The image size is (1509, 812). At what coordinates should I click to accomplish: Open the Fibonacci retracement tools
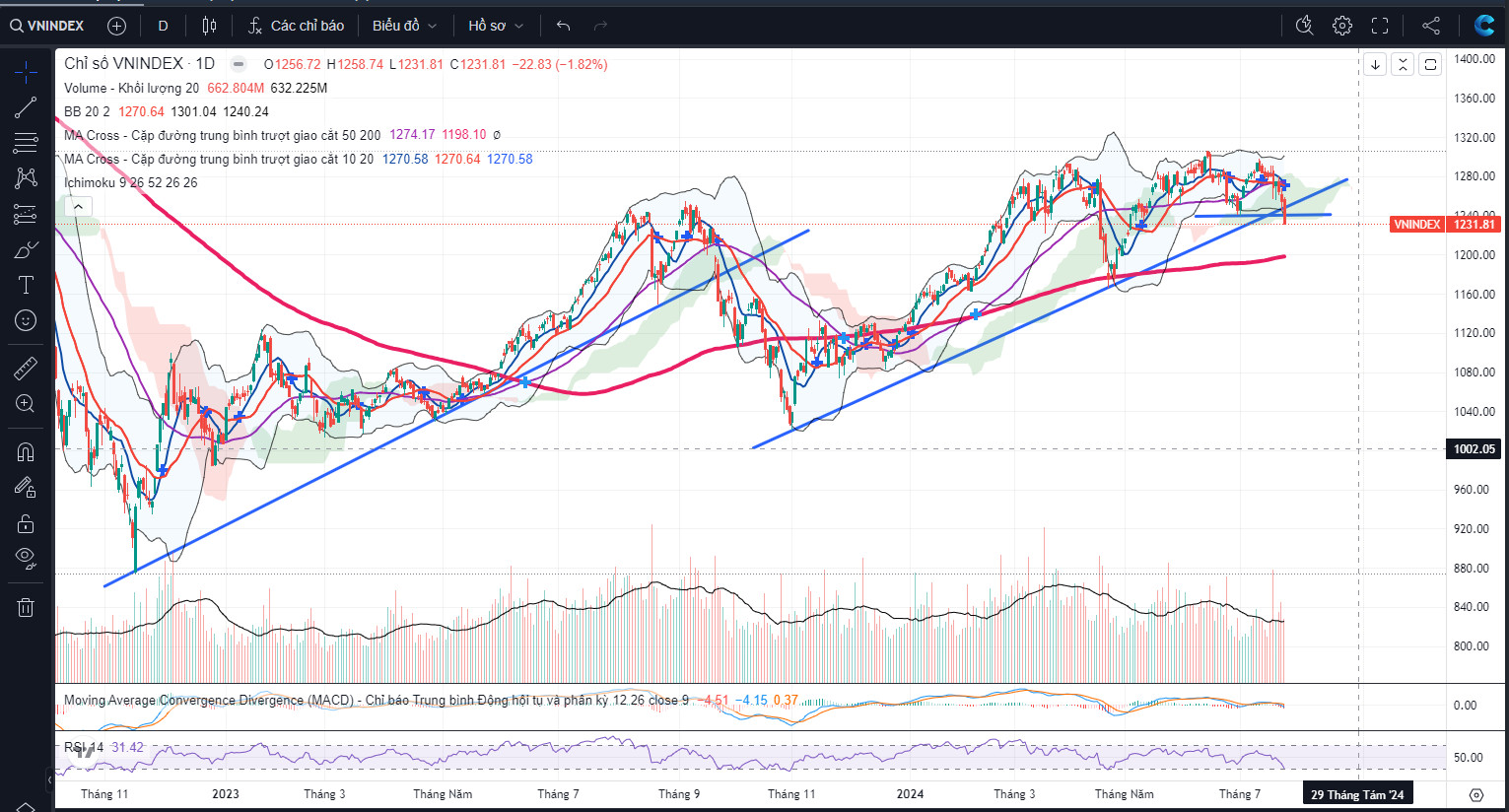pos(26,143)
